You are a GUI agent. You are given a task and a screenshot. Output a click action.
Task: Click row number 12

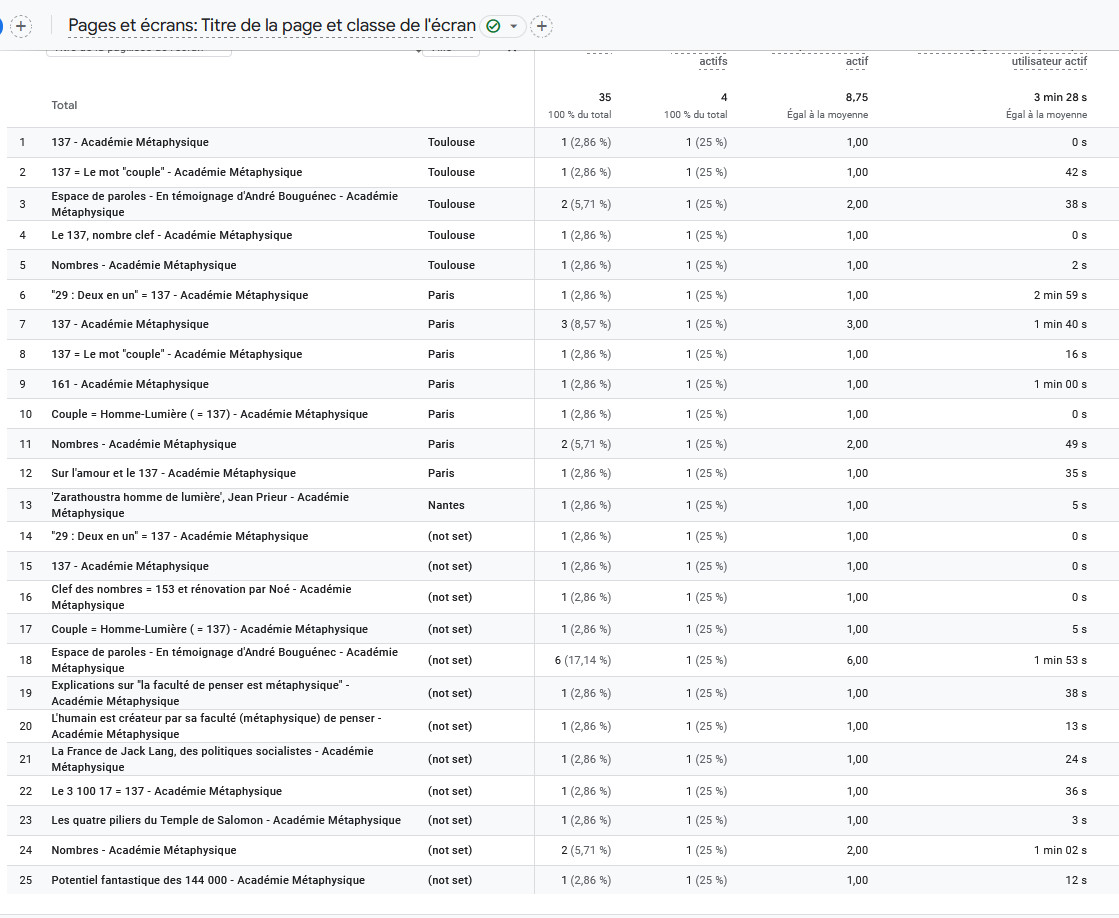(26, 473)
